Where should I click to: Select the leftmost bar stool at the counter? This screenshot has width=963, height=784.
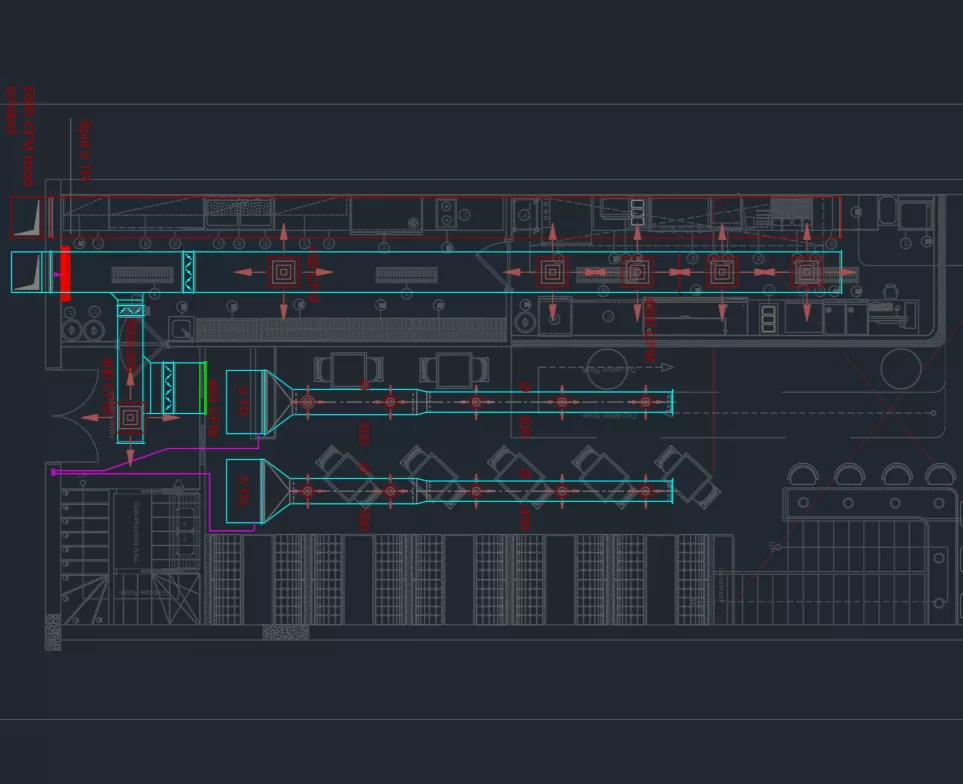tap(804, 475)
